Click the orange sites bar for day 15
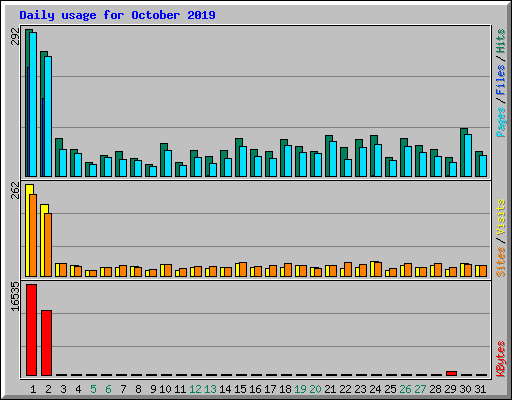Viewport: 512px width, 400px height. coord(243,269)
